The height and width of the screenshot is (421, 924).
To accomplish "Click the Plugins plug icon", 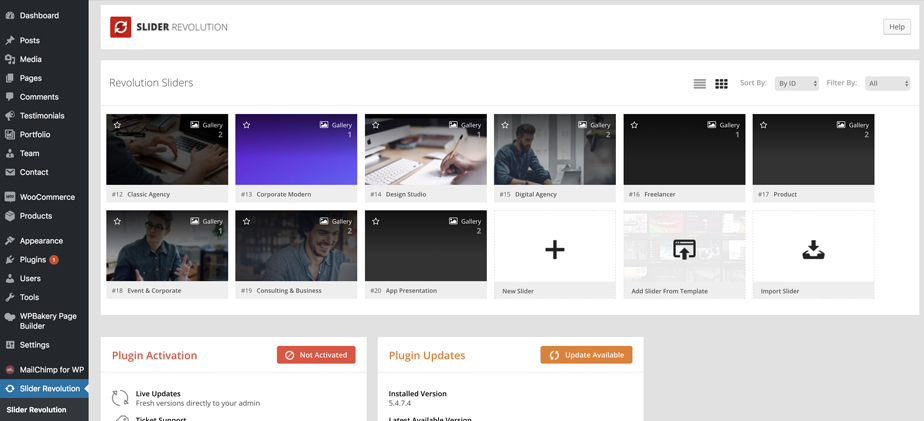I will pyautogui.click(x=9, y=259).
